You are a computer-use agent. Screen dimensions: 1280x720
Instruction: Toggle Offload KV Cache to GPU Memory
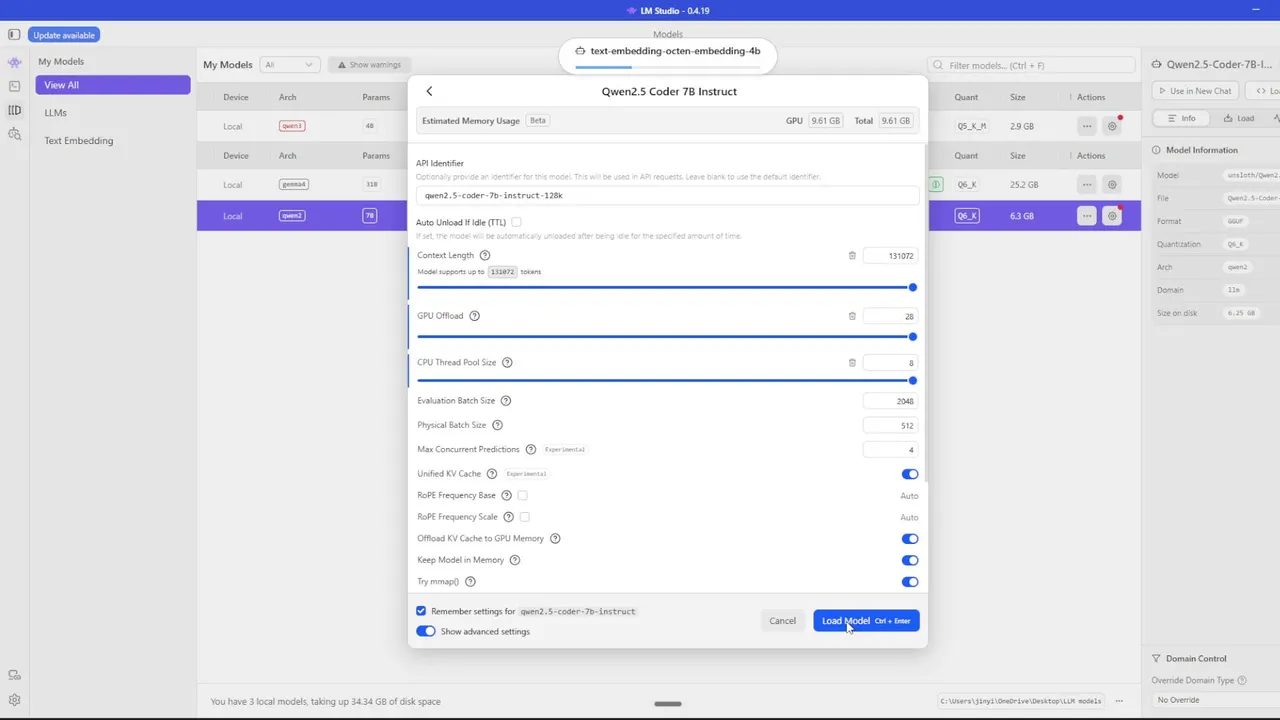(x=909, y=539)
